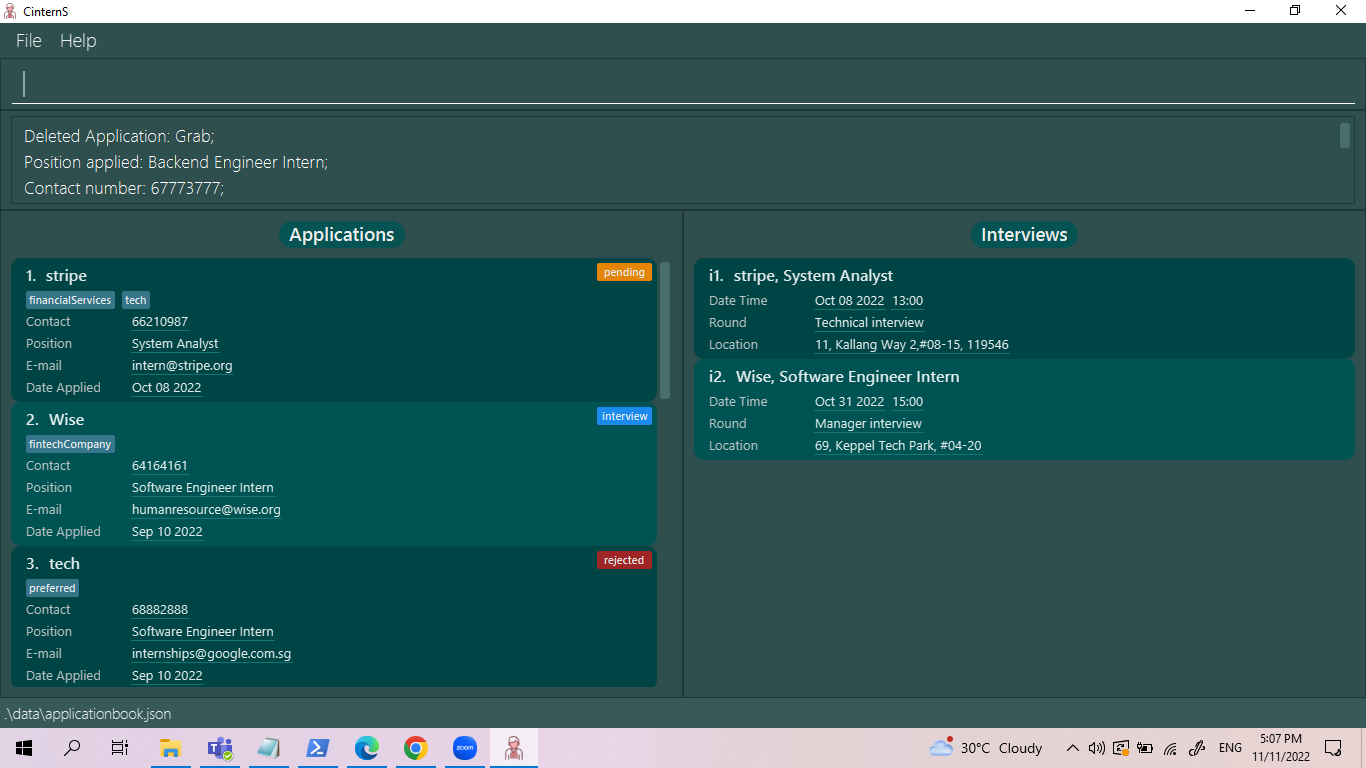Image resolution: width=1366 pixels, height=768 pixels.
Task: Click the CinternS taskbar icon
Action: click(x=514, y=748)
